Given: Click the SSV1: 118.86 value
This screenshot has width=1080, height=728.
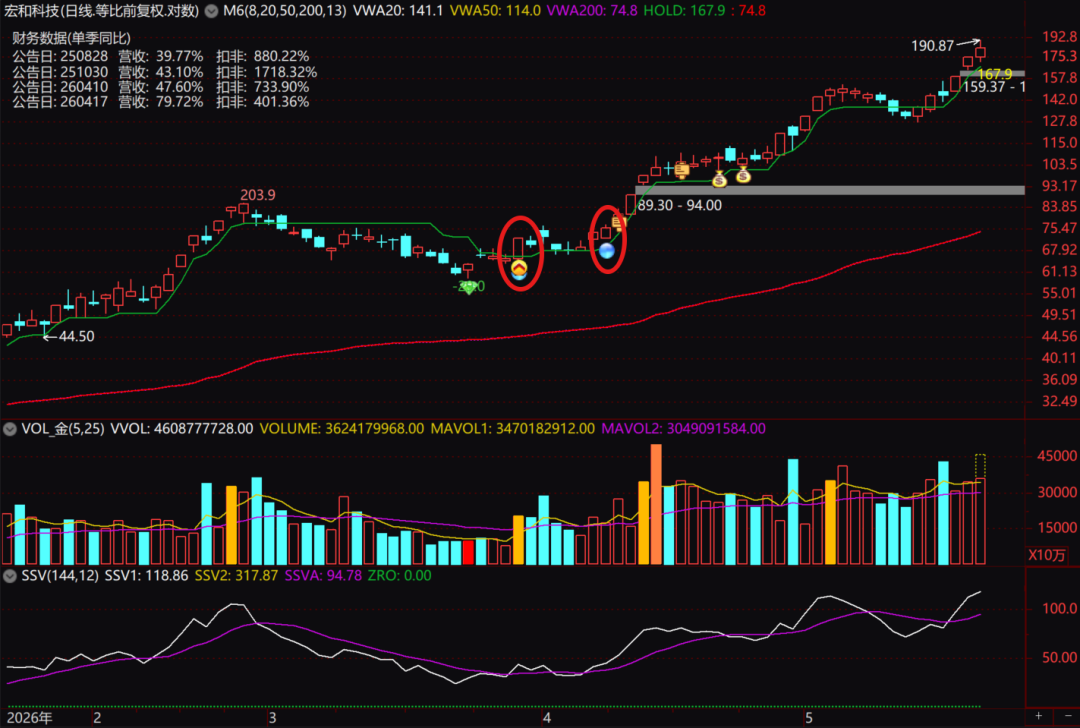Looking at the screenshot, I should 146,576.
